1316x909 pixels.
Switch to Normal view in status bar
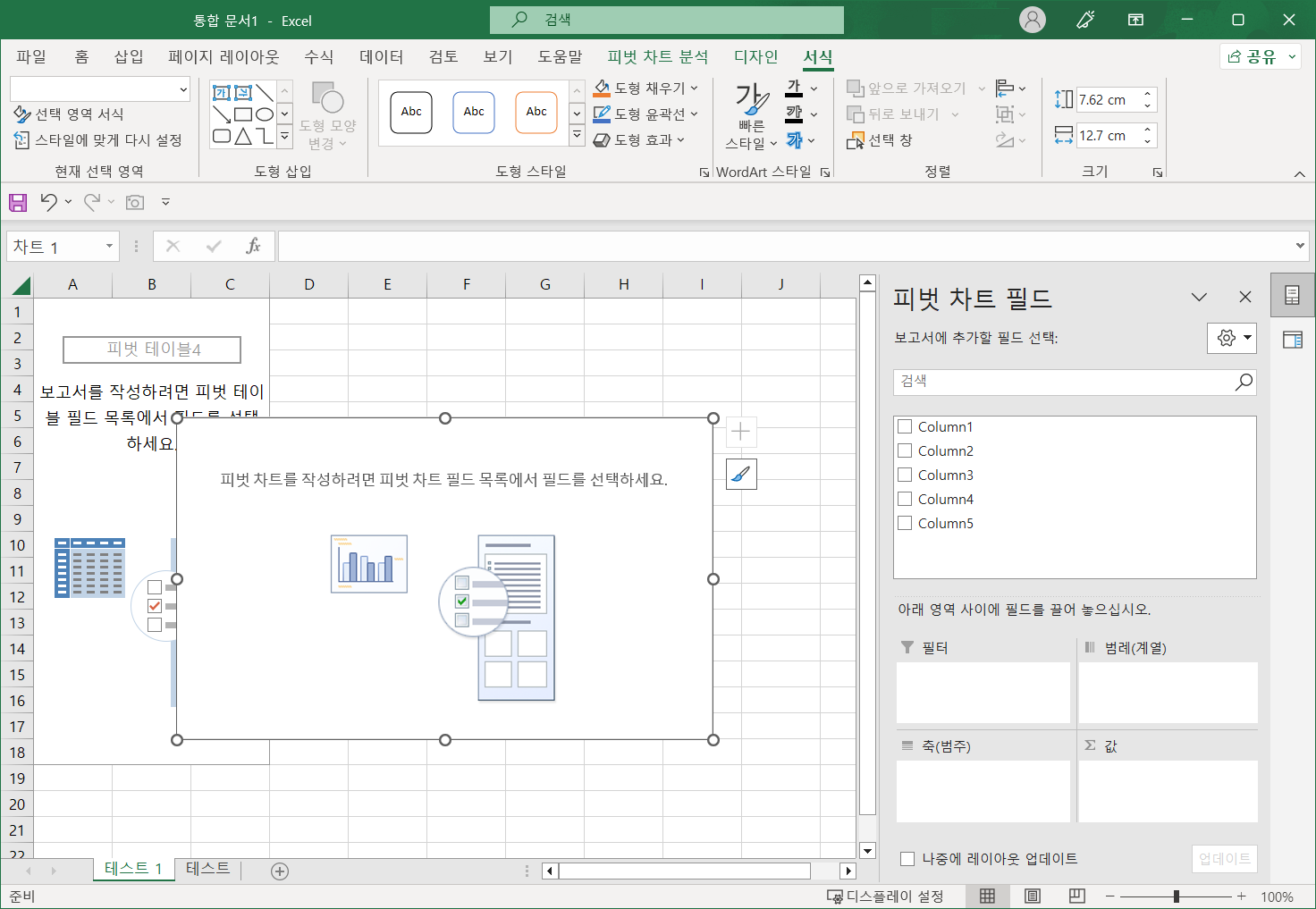click(988, 896)
